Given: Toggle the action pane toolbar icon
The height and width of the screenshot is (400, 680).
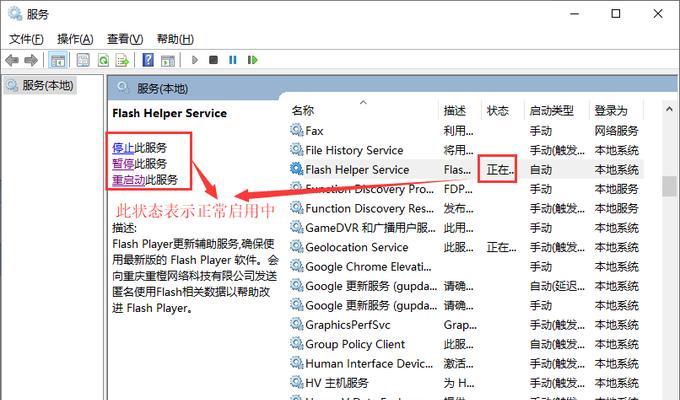Looking at the screenshot, I should tap(168, 60).
